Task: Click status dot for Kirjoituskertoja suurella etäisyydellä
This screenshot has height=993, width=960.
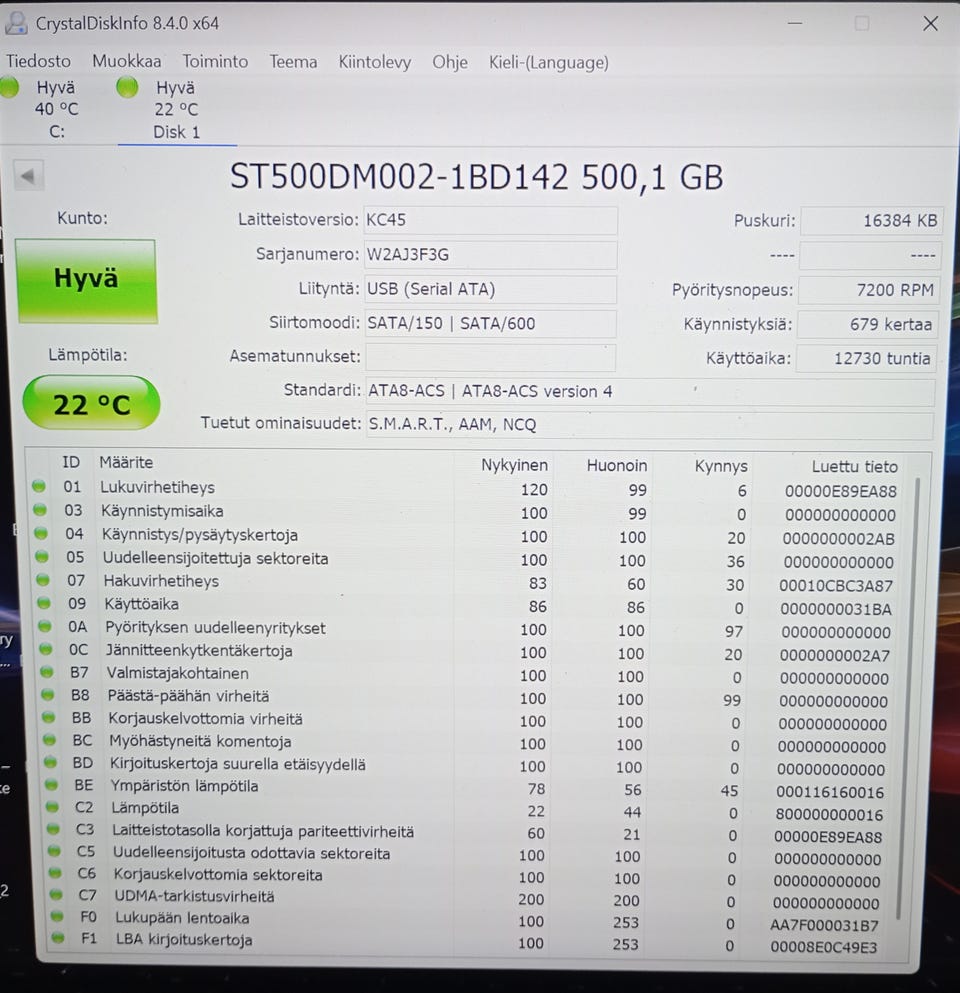Action: [x=51, y=762]
